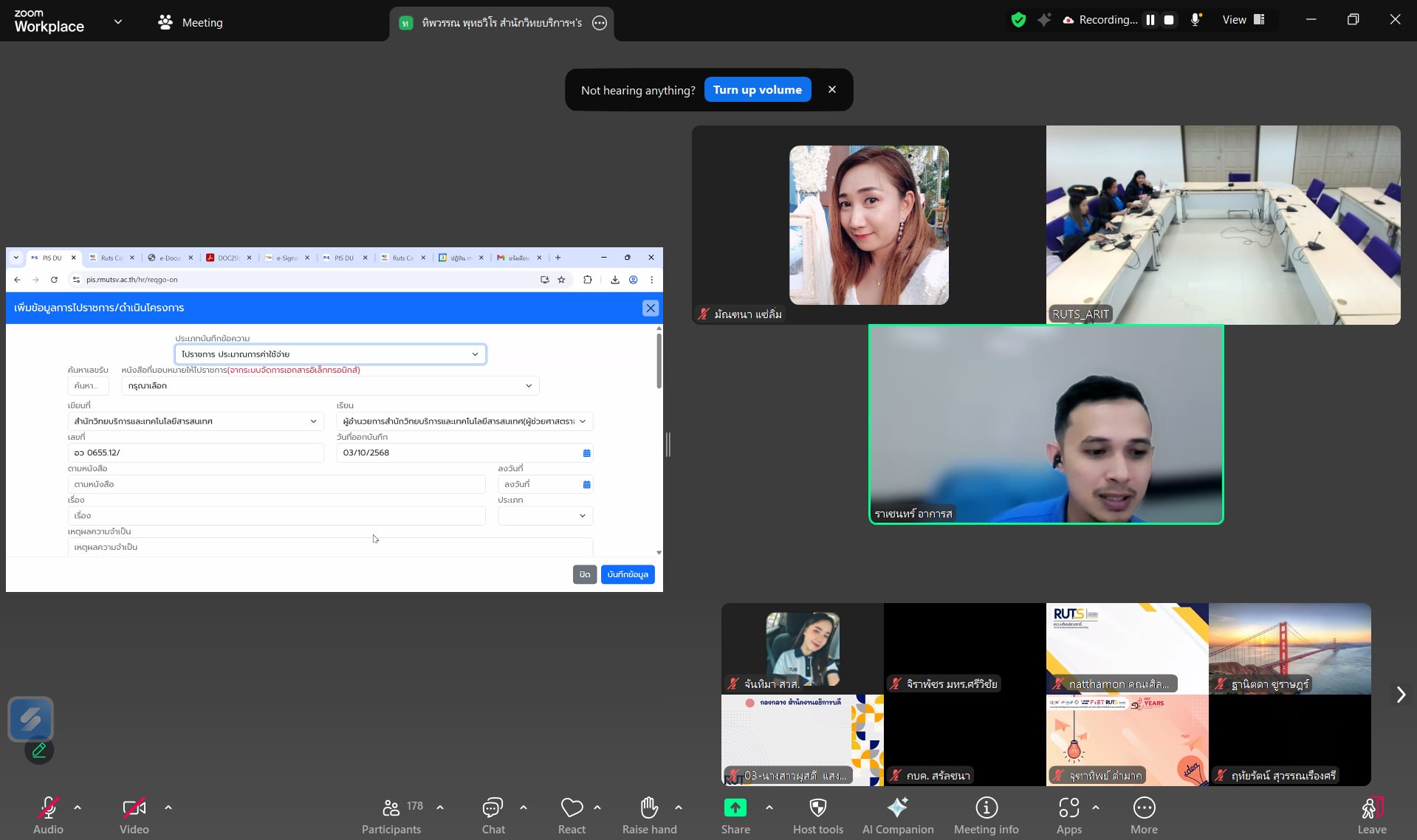Open the View layout dropdown

1244,20
